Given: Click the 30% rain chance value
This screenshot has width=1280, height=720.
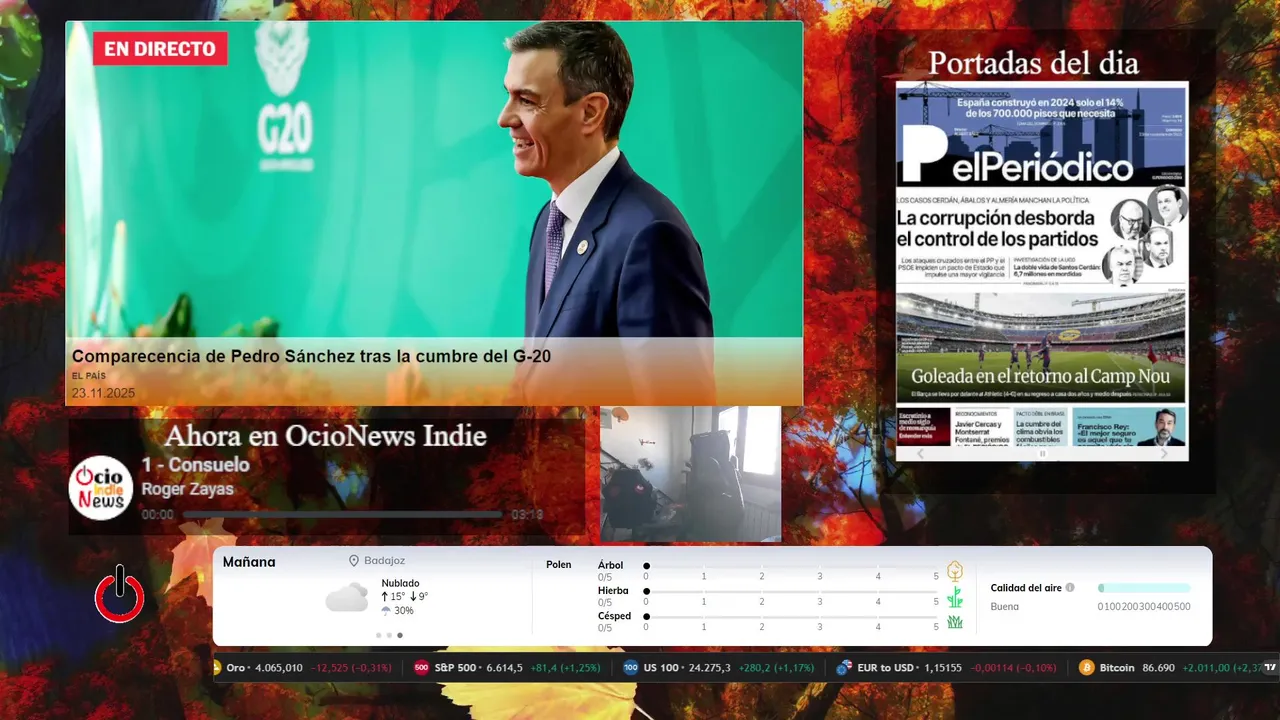Looking at the screenshot, I should [x=403, y=610].
